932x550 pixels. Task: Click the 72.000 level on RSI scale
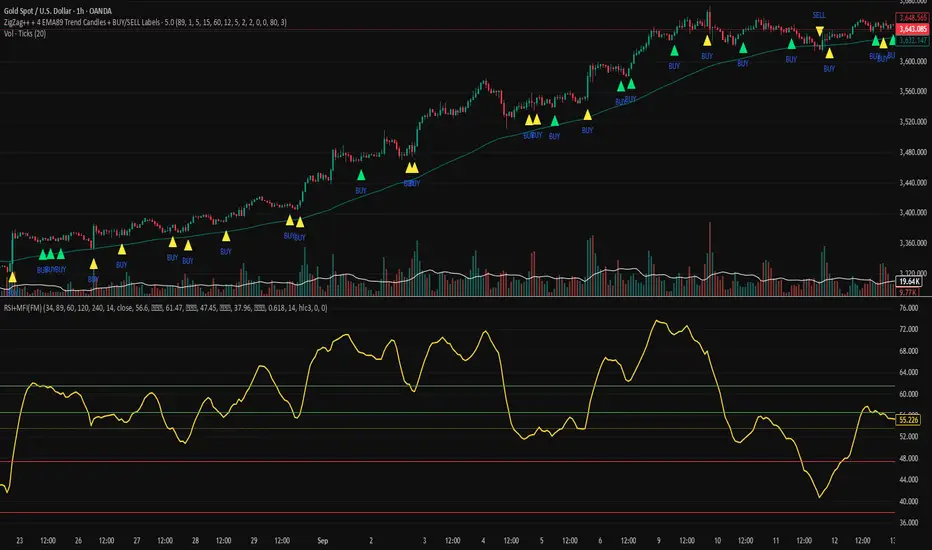pos(909,329)
